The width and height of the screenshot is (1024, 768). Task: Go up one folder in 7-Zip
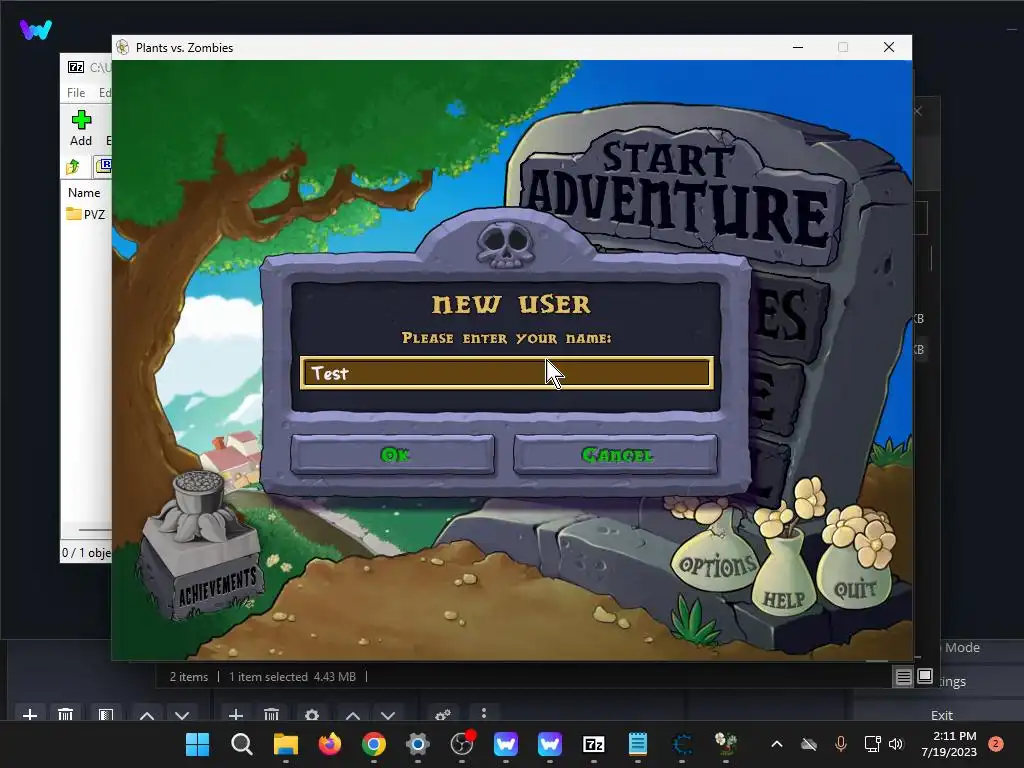pyautogui.click(x=73, y=167)
